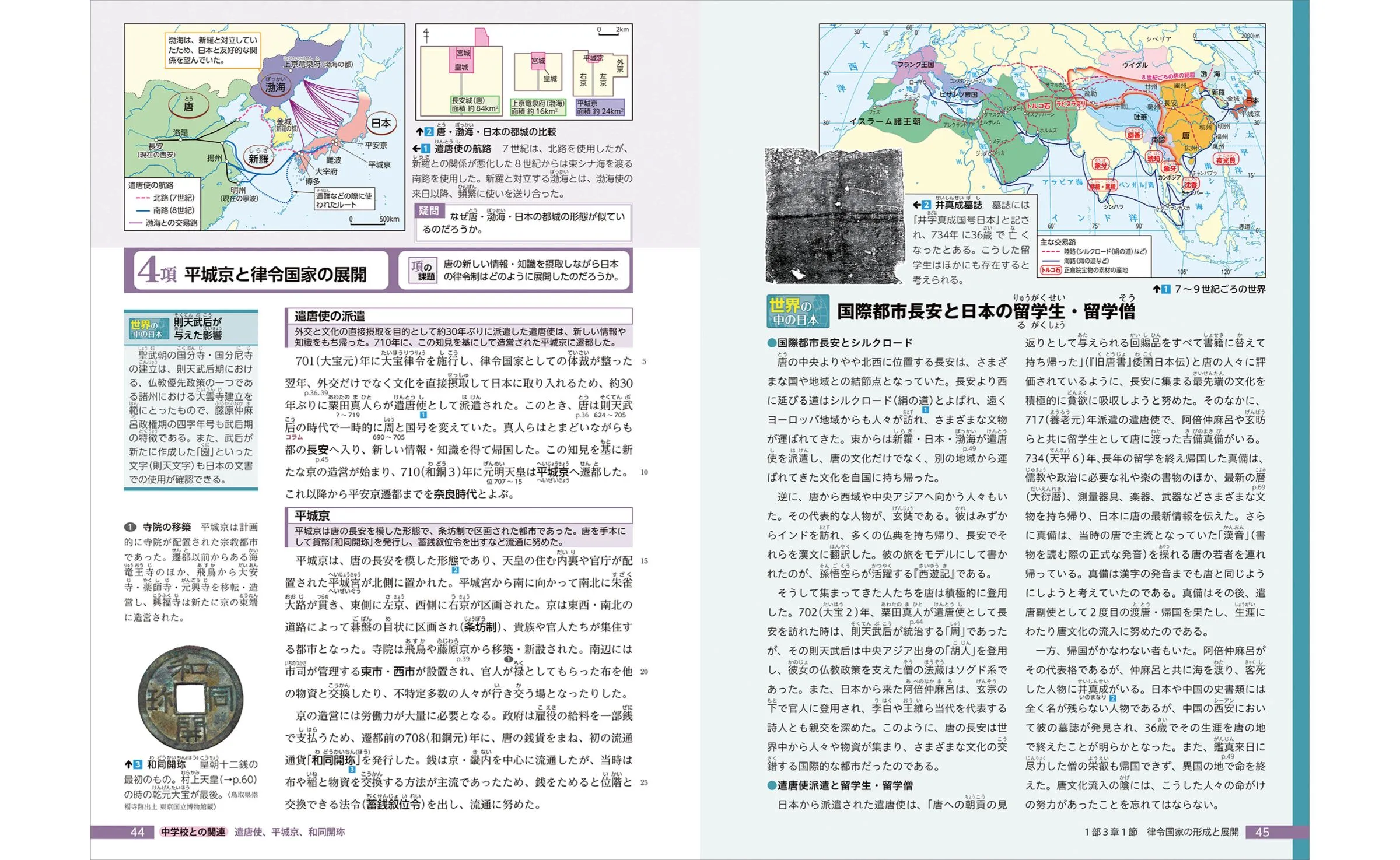Image resolution: width=1400 pixels, height=860 pixels.
Task: Click the 疑問 purple label
Action: click(x=429, y=211)
